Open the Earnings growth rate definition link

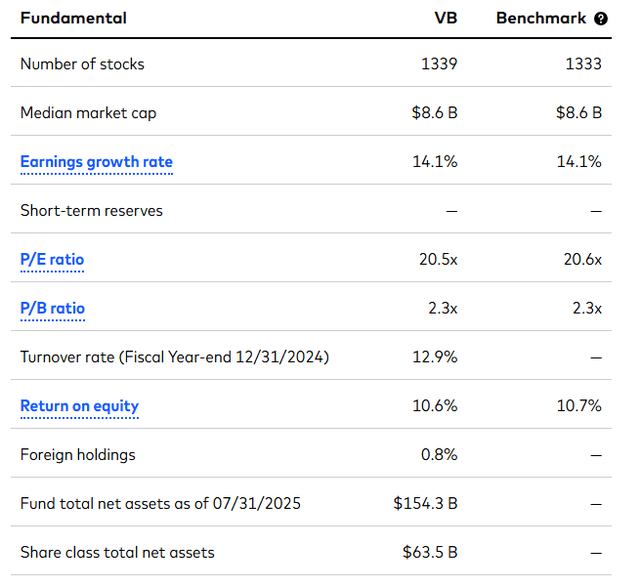tap(96, 162)
